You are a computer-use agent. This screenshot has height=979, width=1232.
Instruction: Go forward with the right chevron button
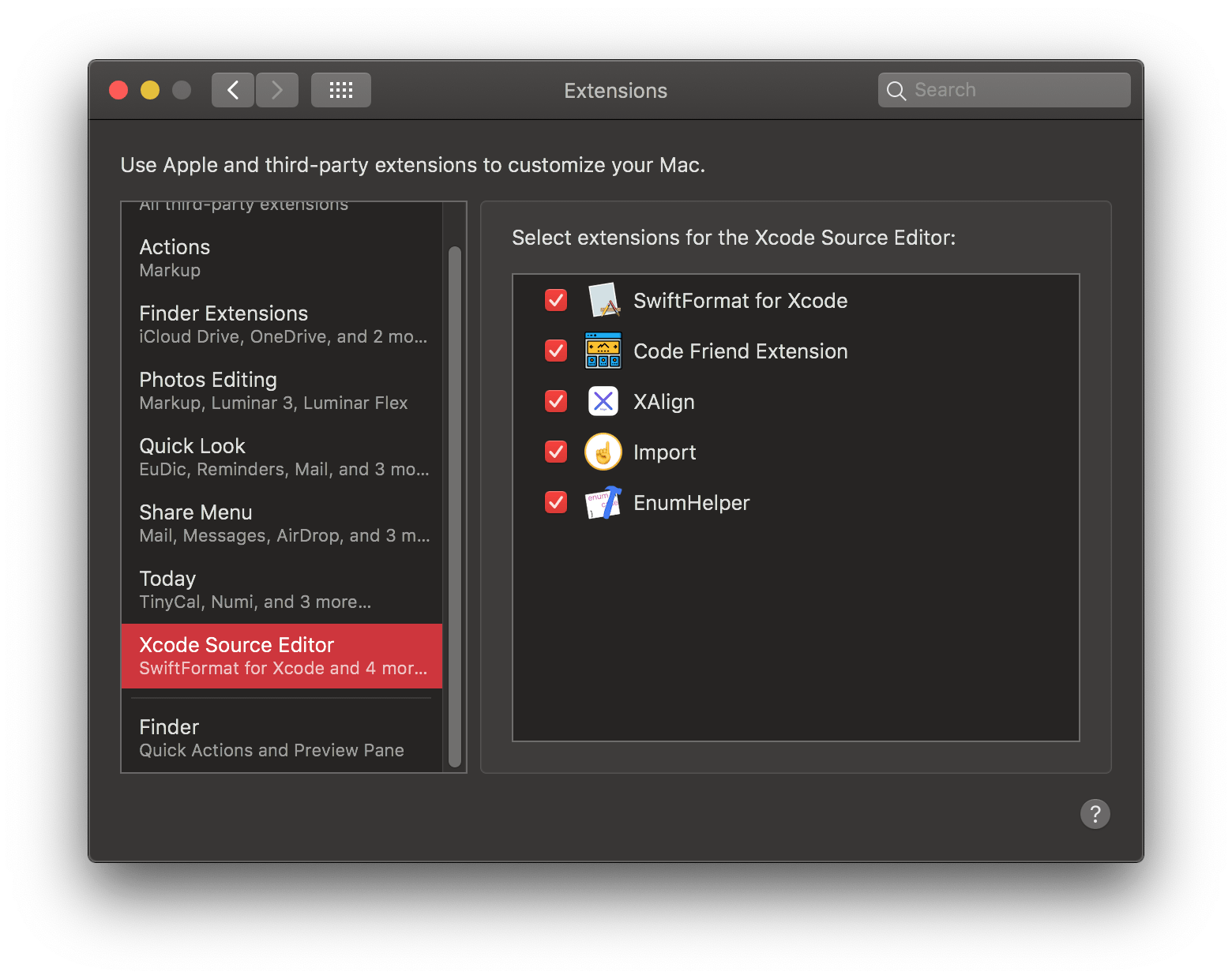pos(277,90)
